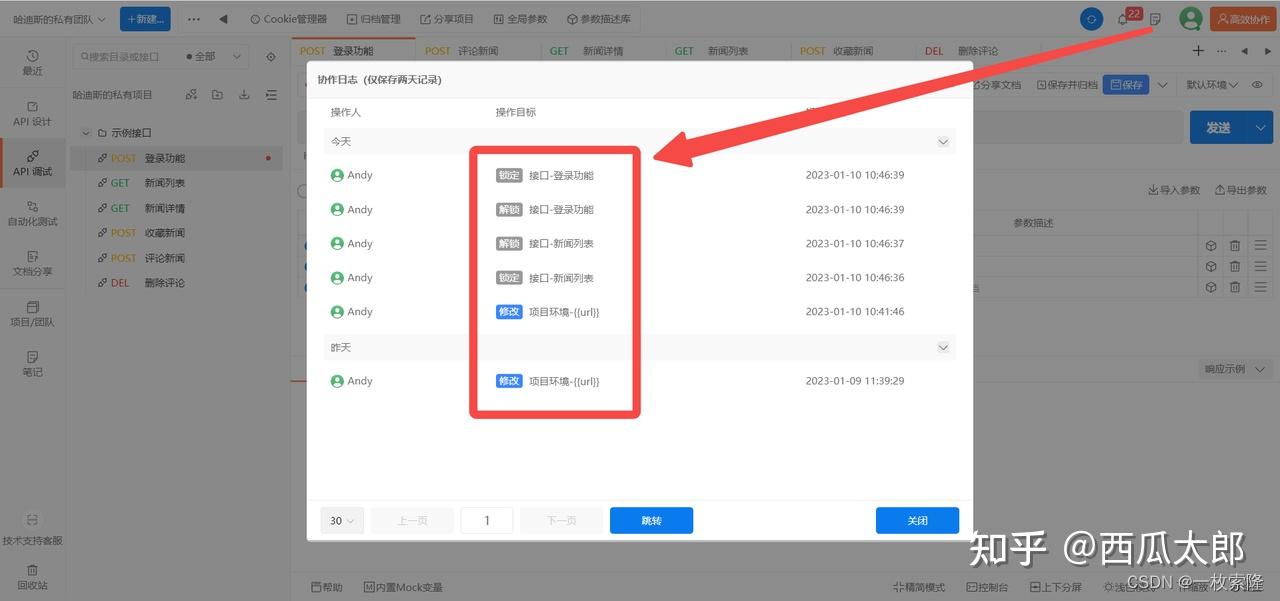Open the 自动化测试 sidebar panel

point(33,213)
